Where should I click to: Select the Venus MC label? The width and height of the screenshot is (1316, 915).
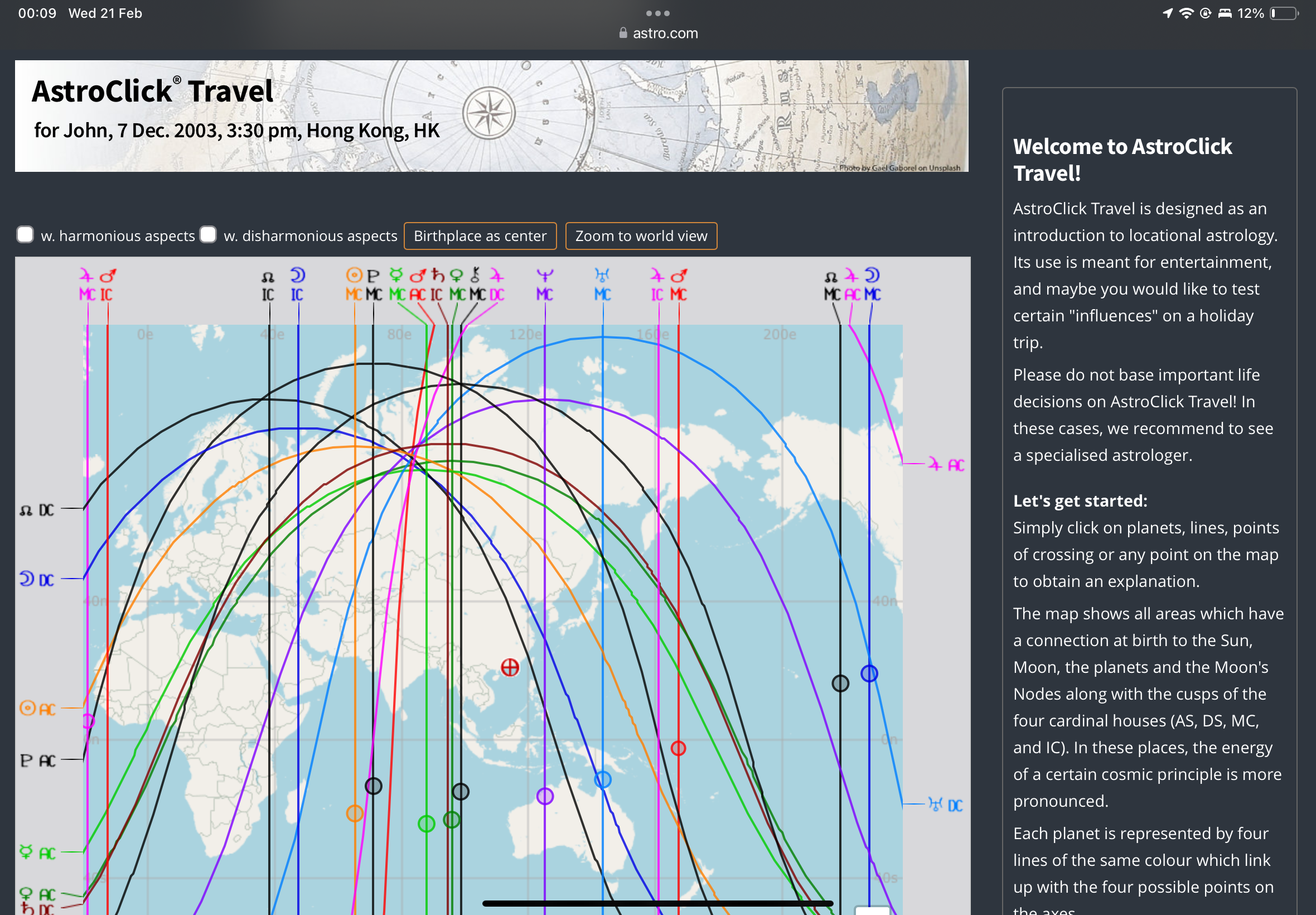(457, 285)
